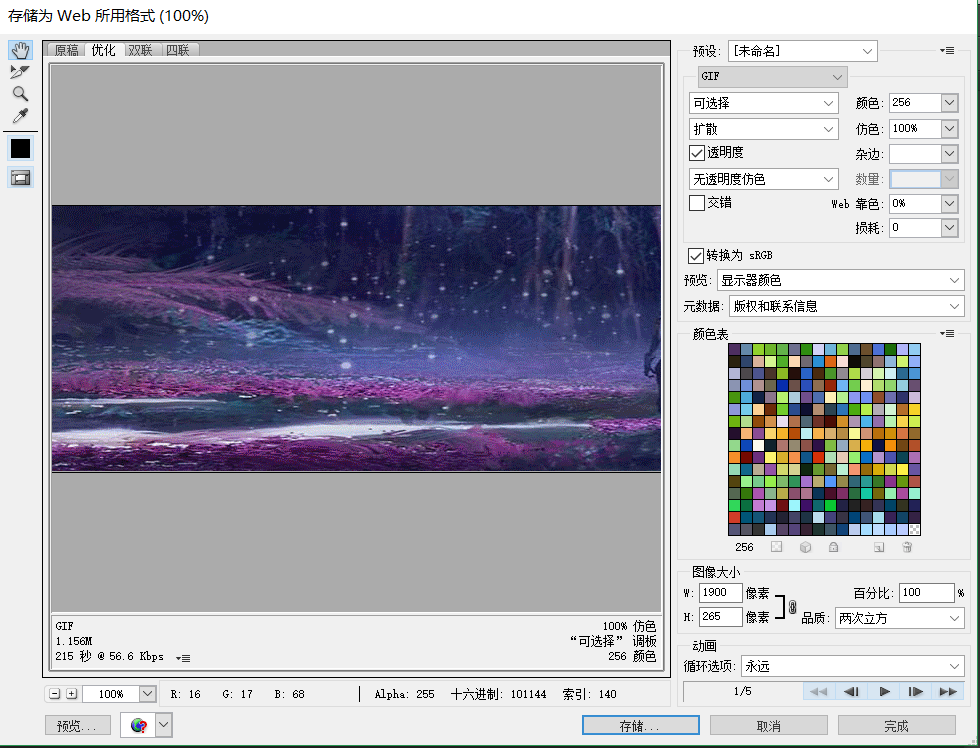980x748 pixels.
Task: Open the 循环选项 永远 dropdown
Action: point(852,666)
